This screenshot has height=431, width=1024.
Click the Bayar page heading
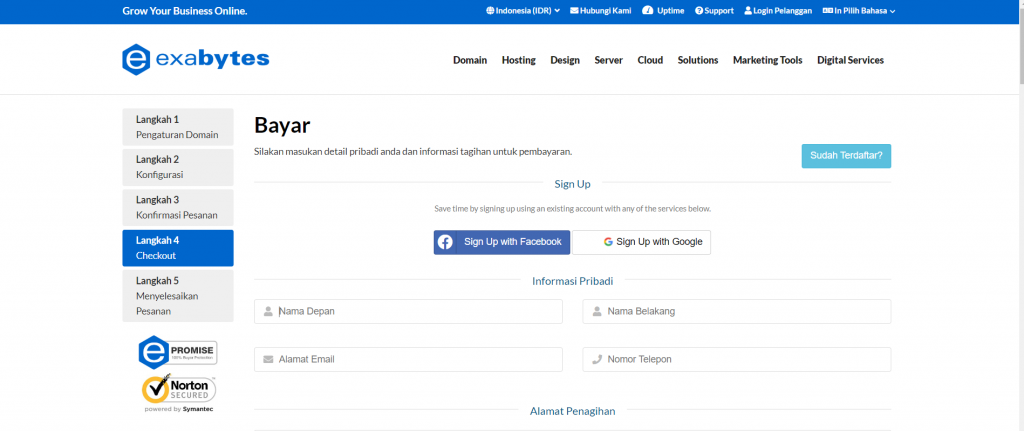pos(282,125)
